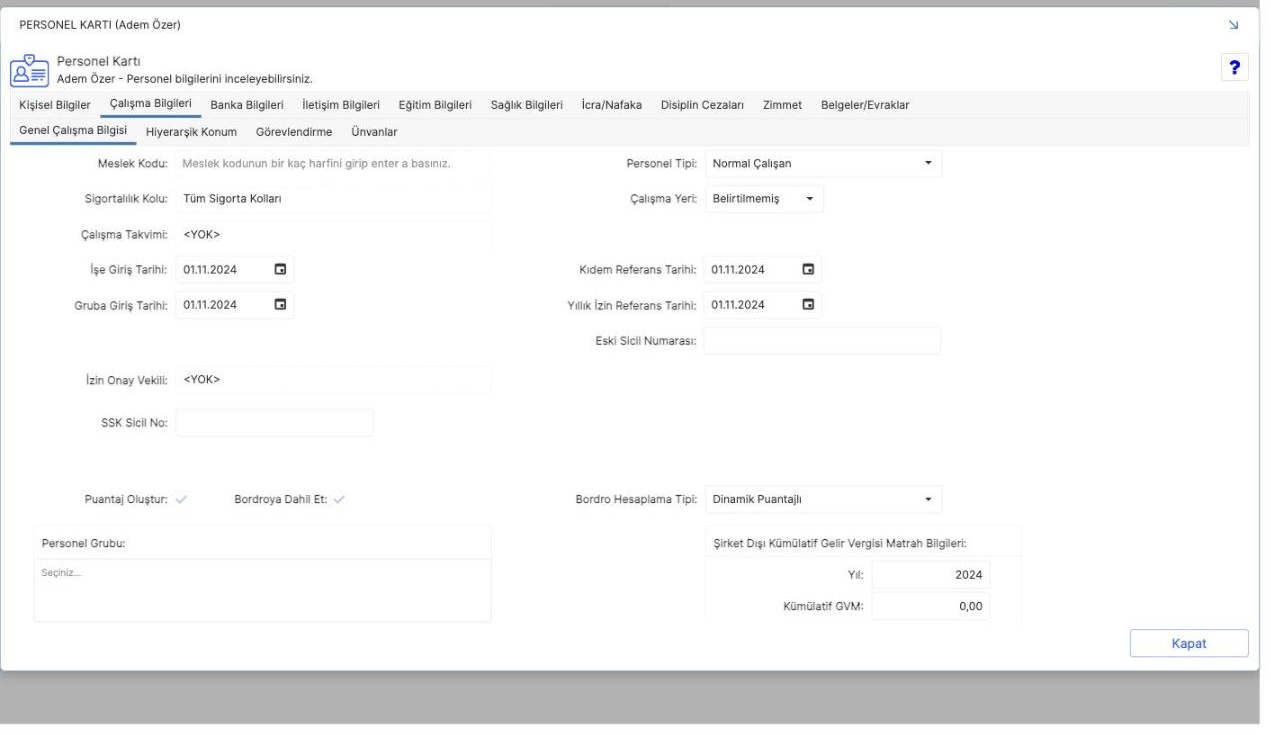Show the Ünvanlar sub-tab
Viewport: 1271px width, 735px height.
coord(375,132)
